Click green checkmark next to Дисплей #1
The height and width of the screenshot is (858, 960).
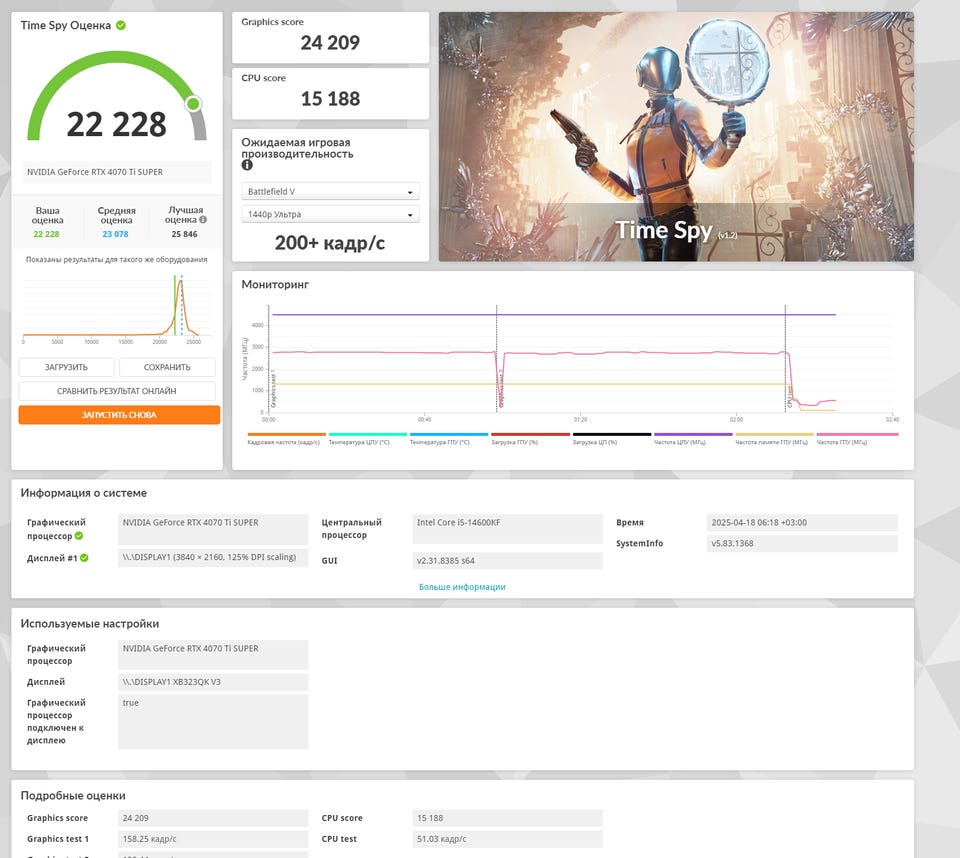pyautogui.click(x=84, y=558)
